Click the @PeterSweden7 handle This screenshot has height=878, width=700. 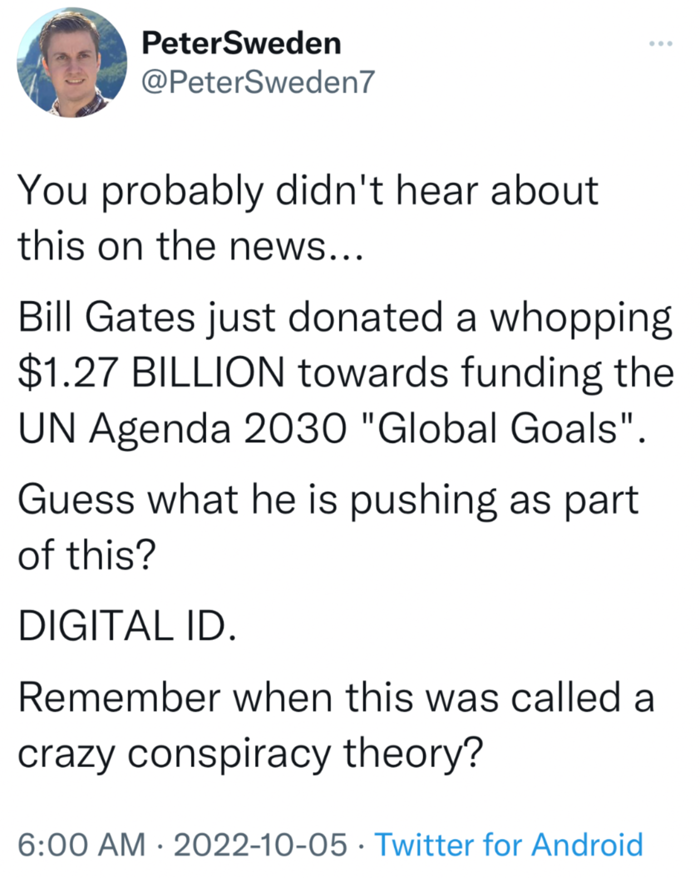pos(258,82)
